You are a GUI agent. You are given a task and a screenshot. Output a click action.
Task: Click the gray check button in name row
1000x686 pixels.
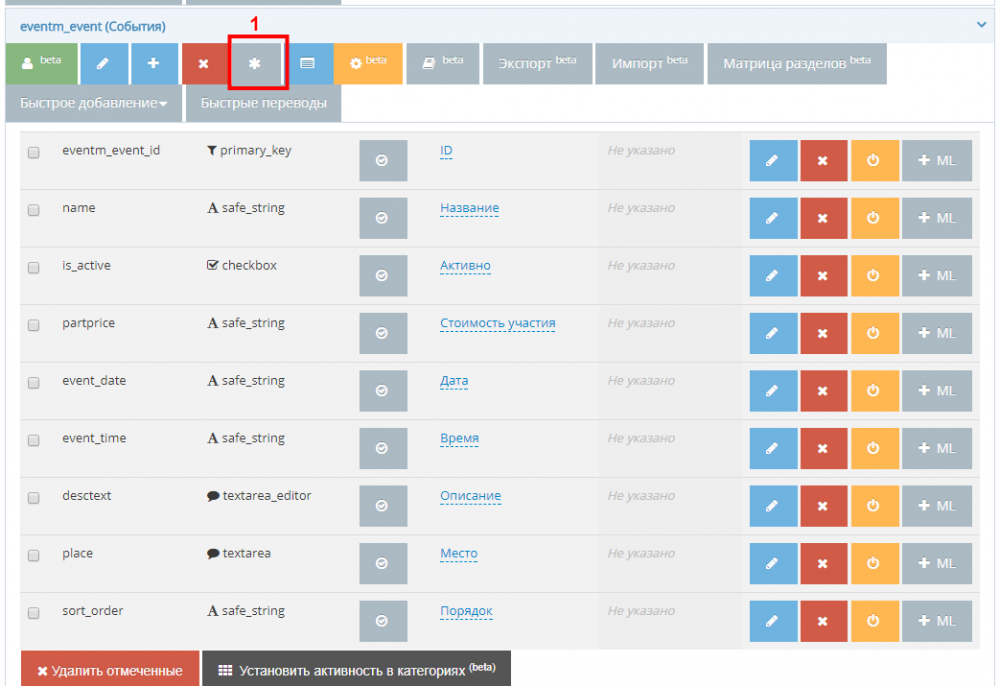(382, 218)
